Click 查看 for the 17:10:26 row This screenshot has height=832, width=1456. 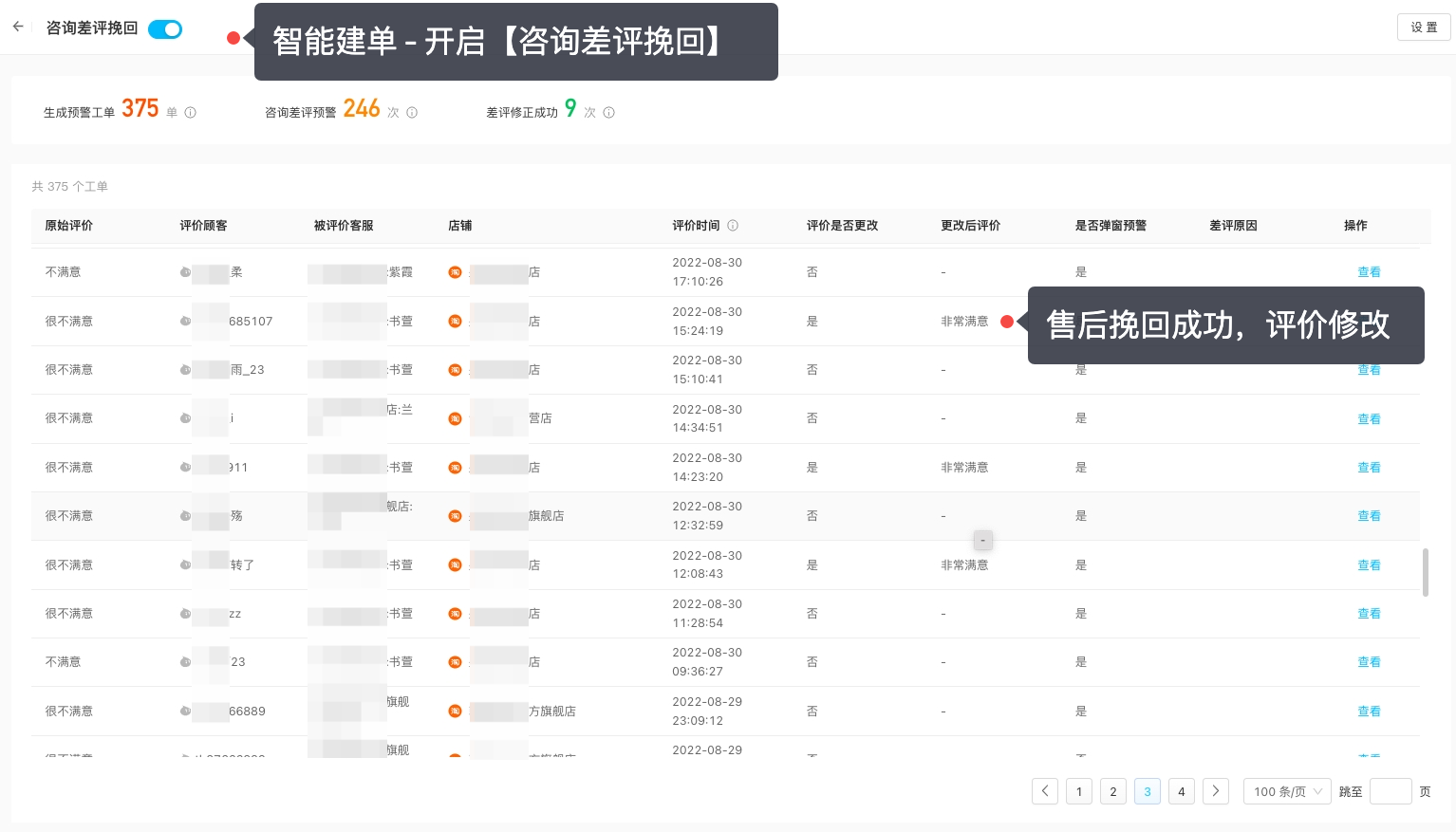(1369, 272)
